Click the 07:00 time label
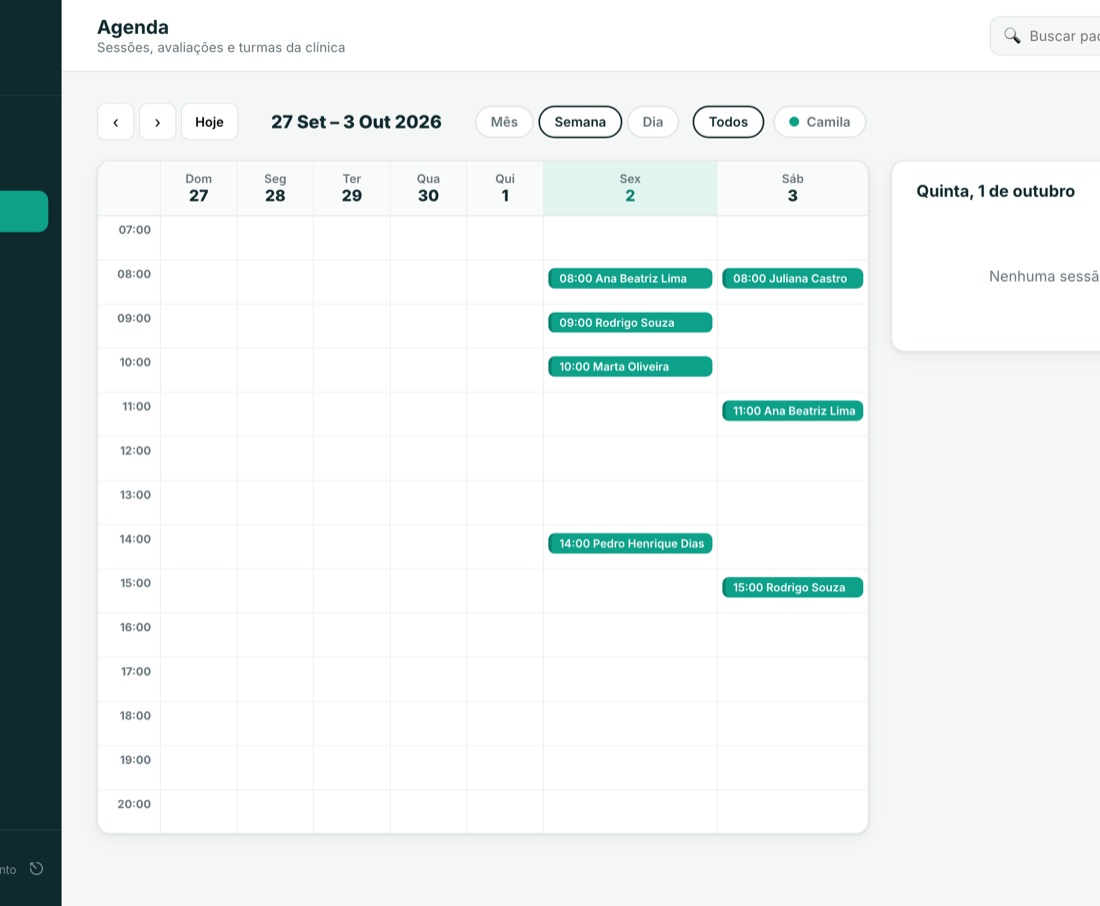Screen dimensions: 1100x906 135,229
